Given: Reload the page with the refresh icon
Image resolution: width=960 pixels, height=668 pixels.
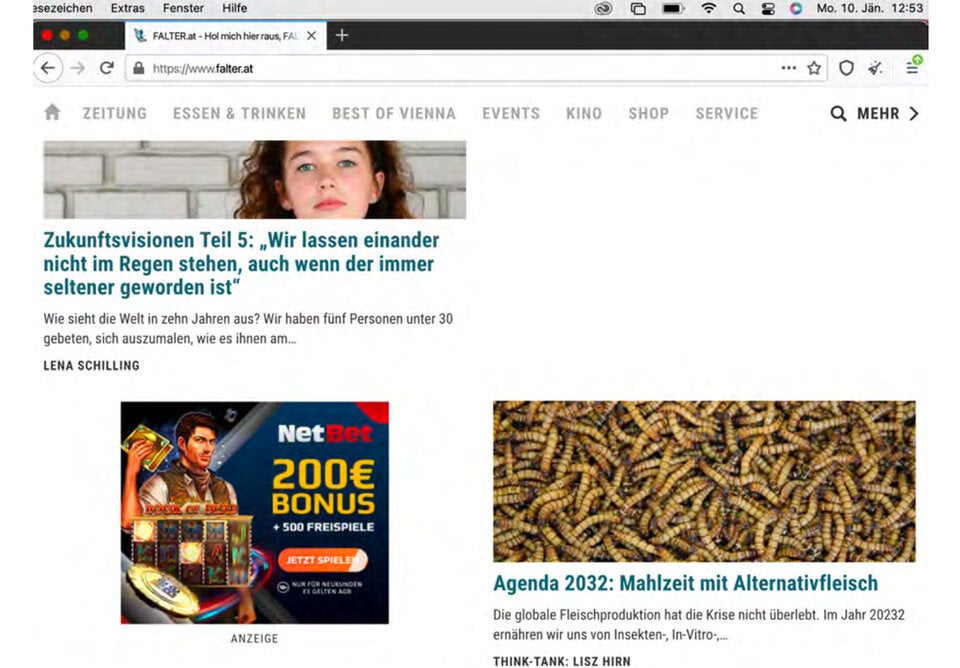Looking at the screenshot, I should [106, 68].
